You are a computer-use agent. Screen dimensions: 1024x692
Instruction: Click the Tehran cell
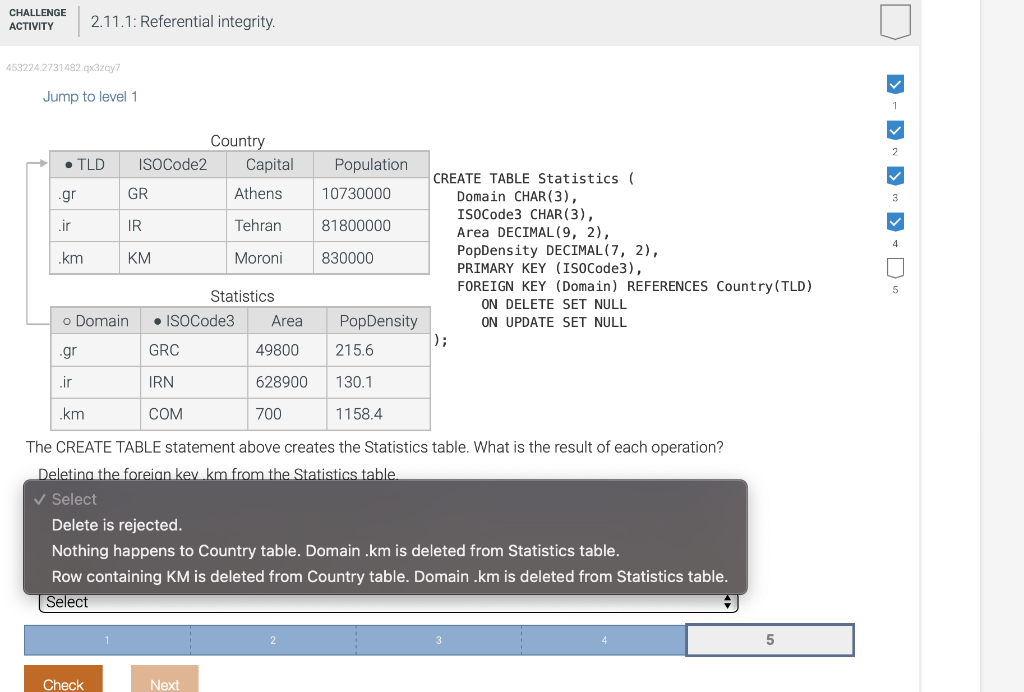point(270,226)
